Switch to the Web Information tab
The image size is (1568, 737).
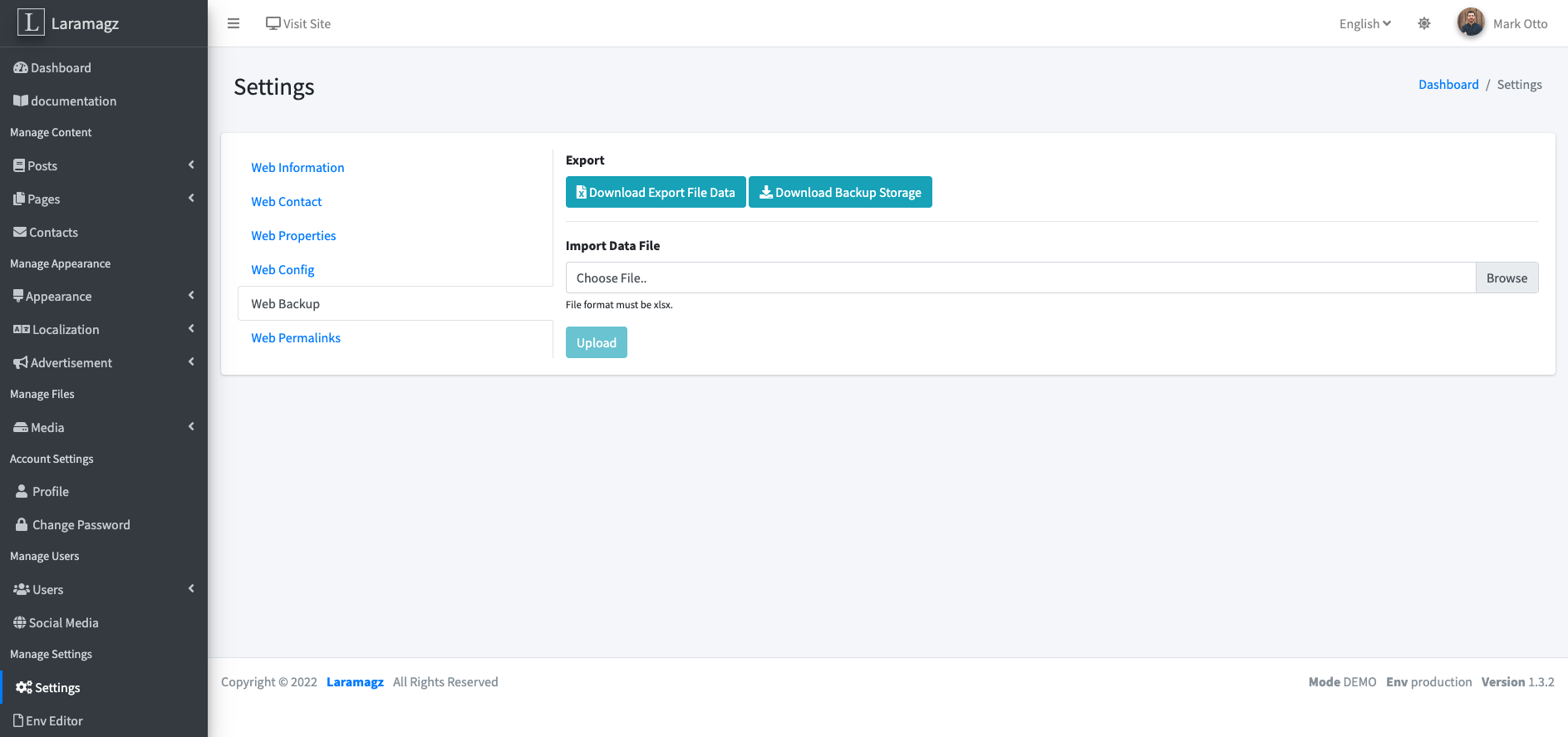pyautogui.click(x=297, y=168)
